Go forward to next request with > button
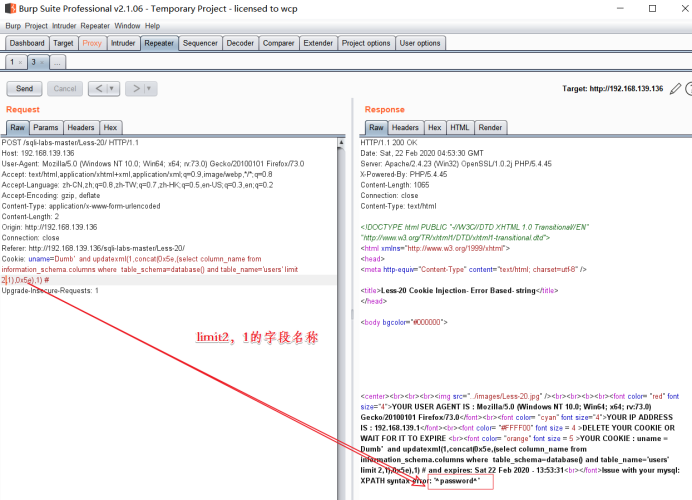The width and height of the screenshot is (692, 500). pos(135,89)
